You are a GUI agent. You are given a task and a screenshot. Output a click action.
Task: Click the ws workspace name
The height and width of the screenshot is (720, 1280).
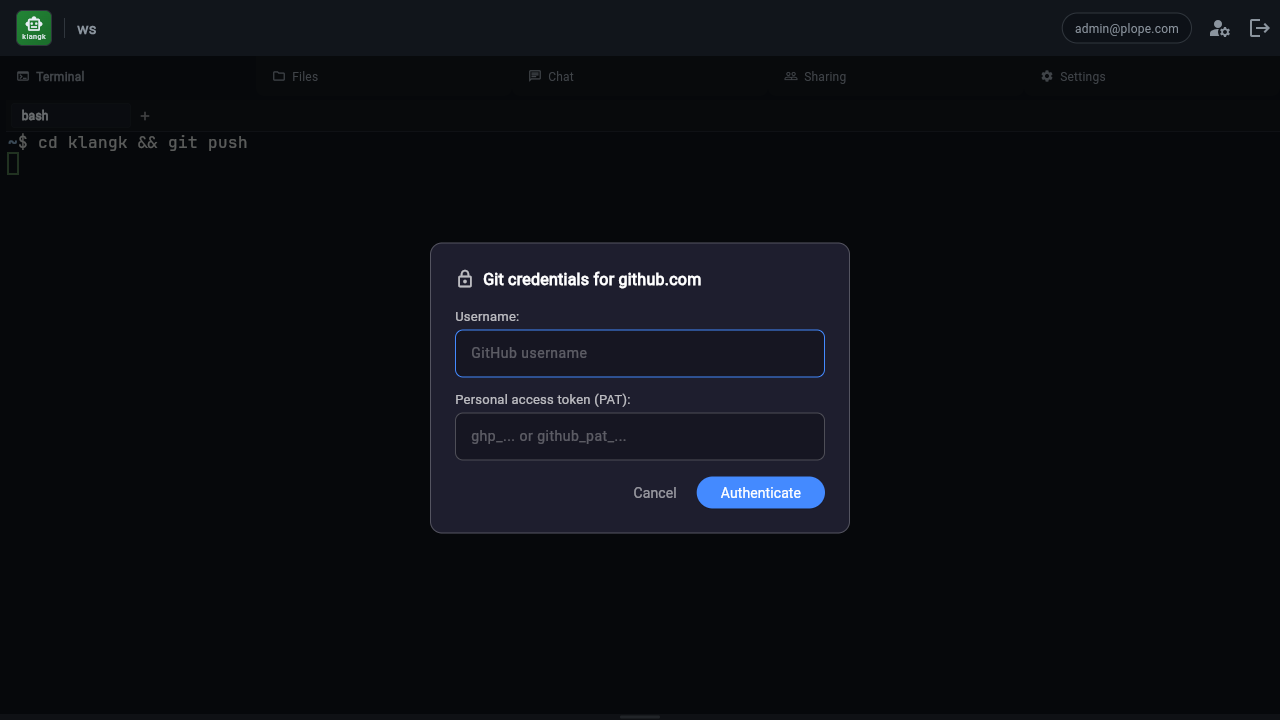click(87, 29)
